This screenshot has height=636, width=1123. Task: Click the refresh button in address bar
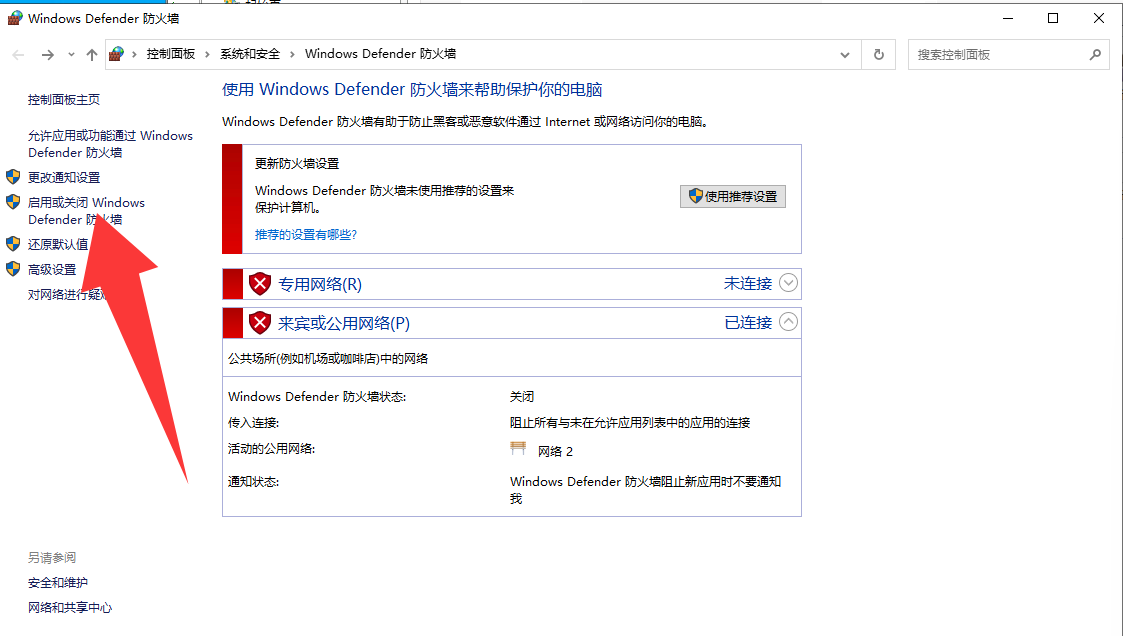(x=878, y=54)
